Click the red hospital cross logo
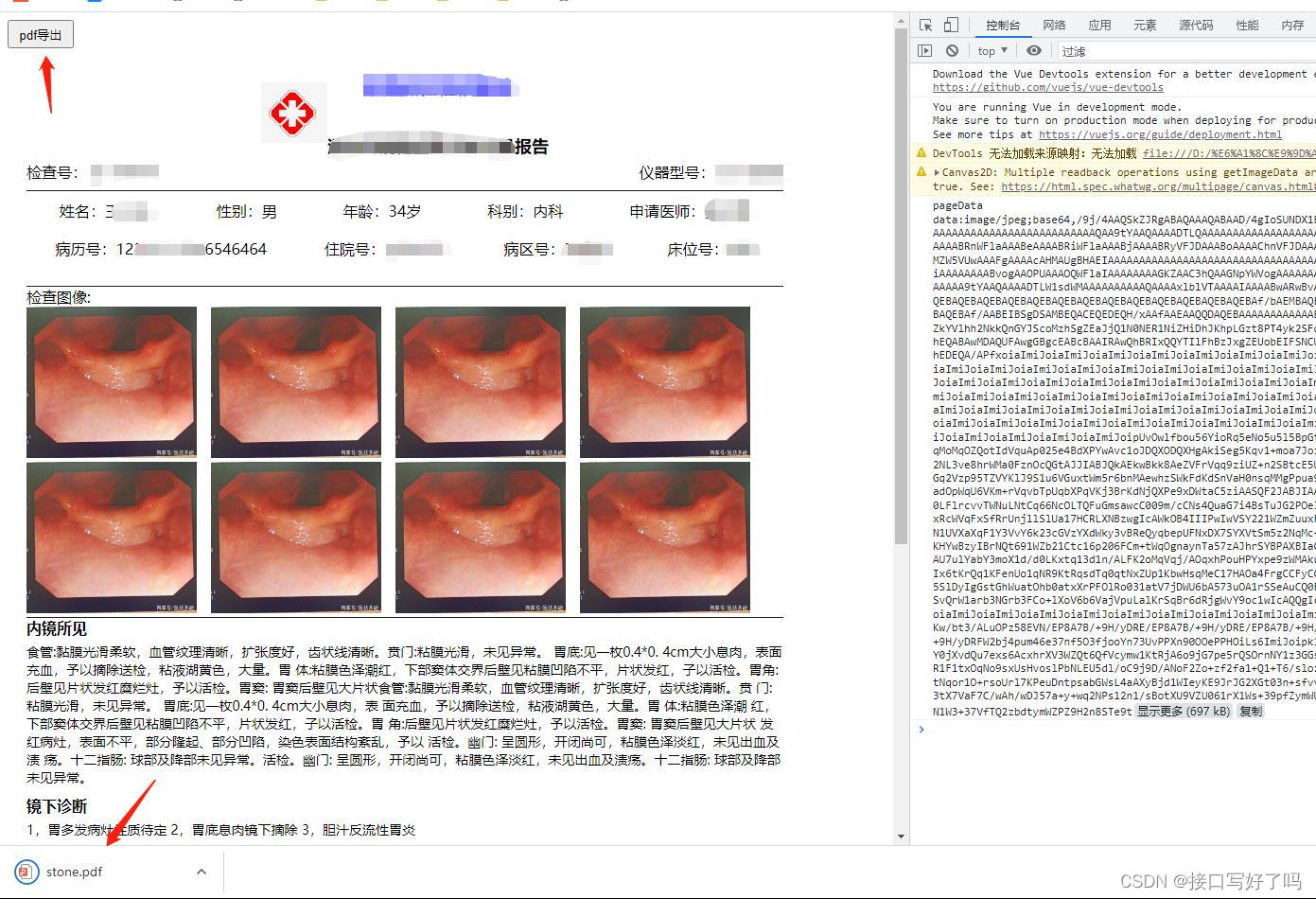Image resolution: width=1316 pixels, height=899 pixels. [293, 113]
